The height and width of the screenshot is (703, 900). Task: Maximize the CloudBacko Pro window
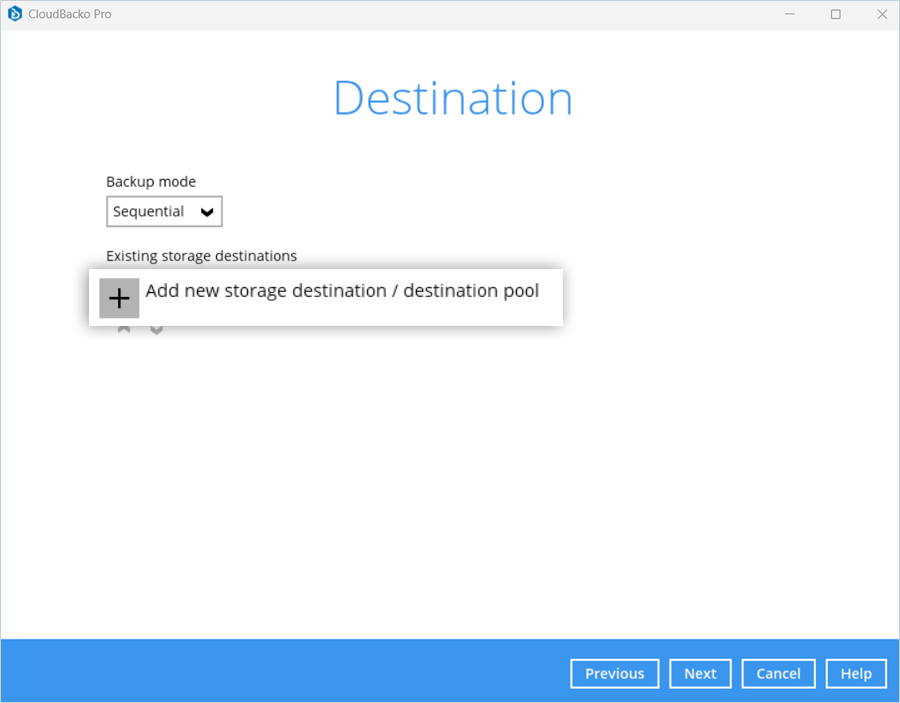tap(835, 14)
